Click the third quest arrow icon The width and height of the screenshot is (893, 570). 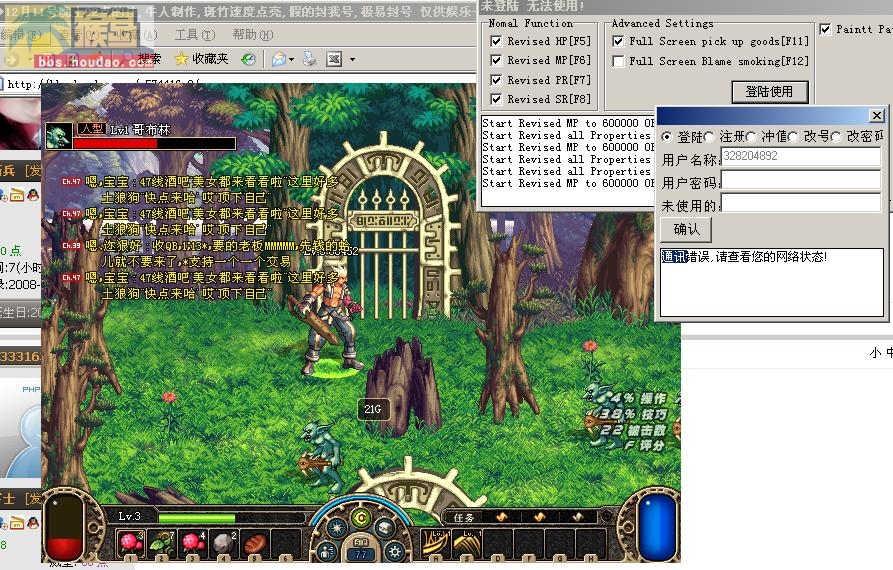pyautogui.click(x=578, y=517)
